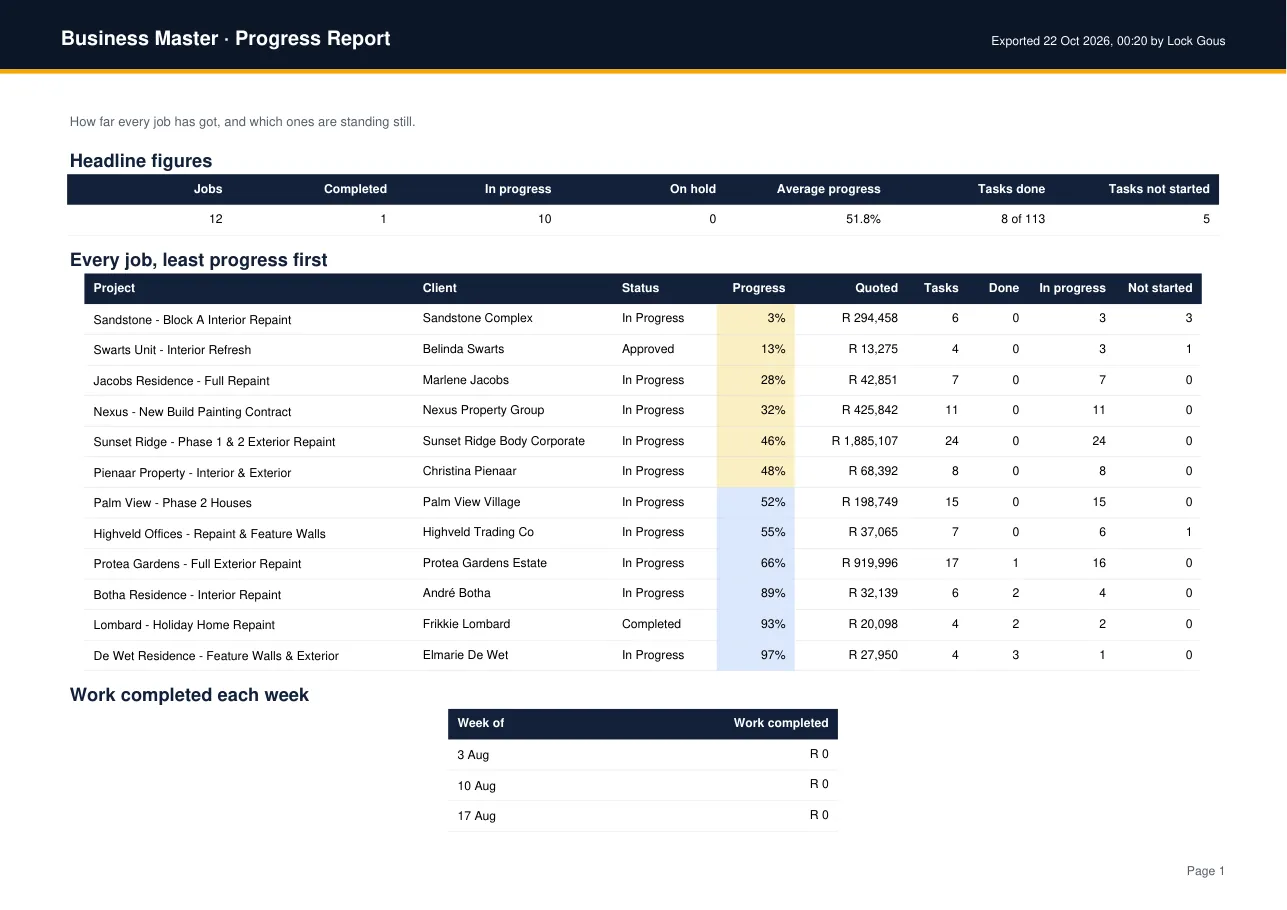Screen dimensions: 1287x910
Task: Click the '8 of 113' tasks done value
Action: pos(1023,219)
